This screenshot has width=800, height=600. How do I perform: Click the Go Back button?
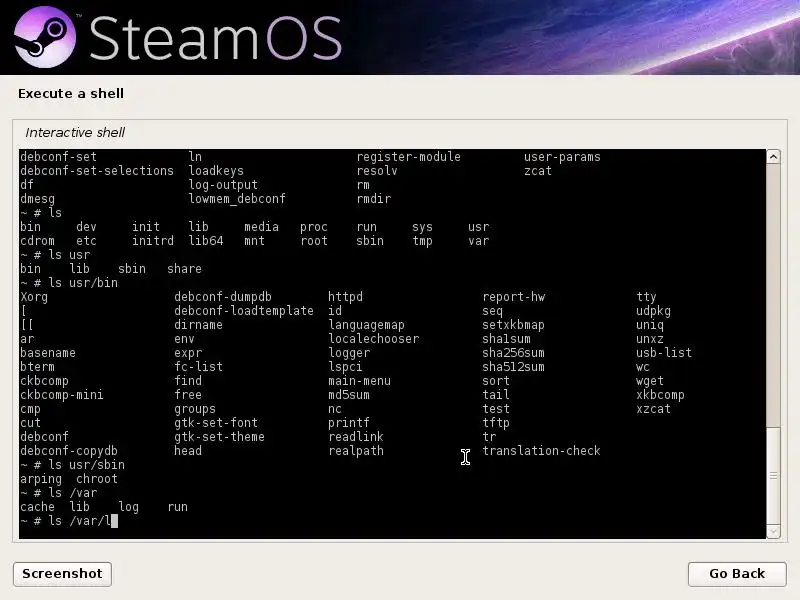[737, 574]
